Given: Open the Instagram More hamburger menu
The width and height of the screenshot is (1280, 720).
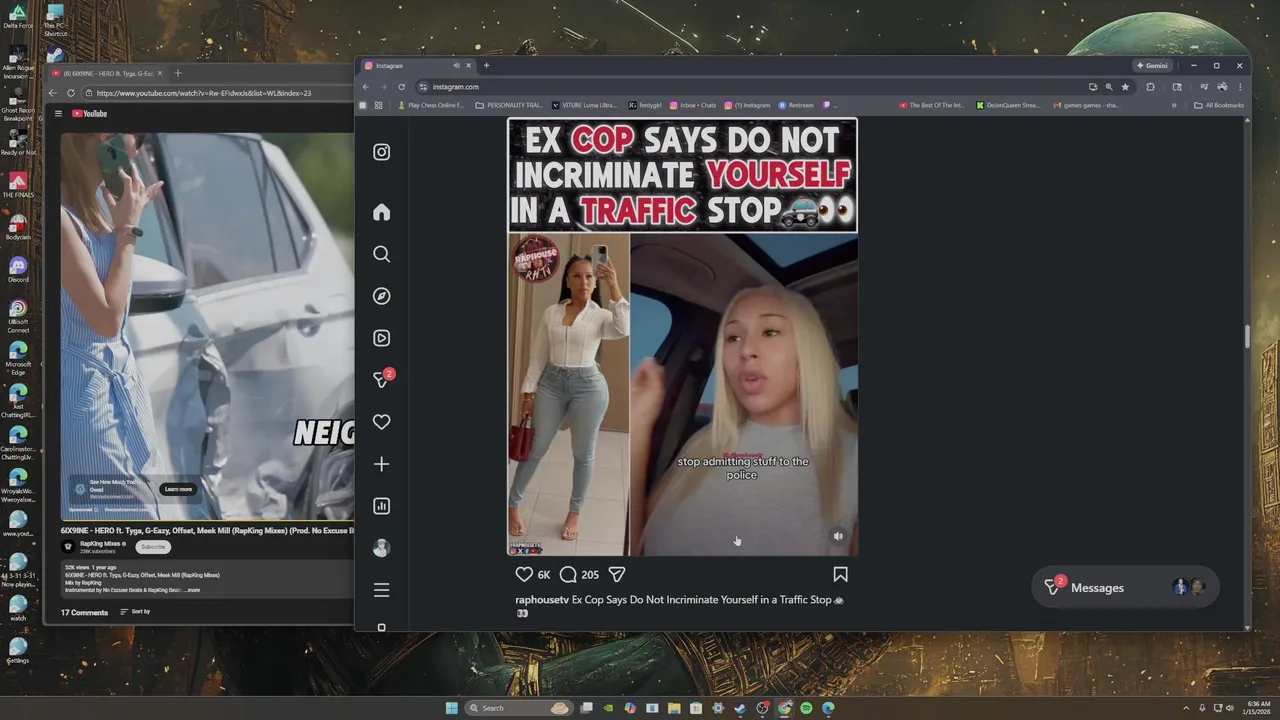Looking at the screenshot, I should [381, 590].
